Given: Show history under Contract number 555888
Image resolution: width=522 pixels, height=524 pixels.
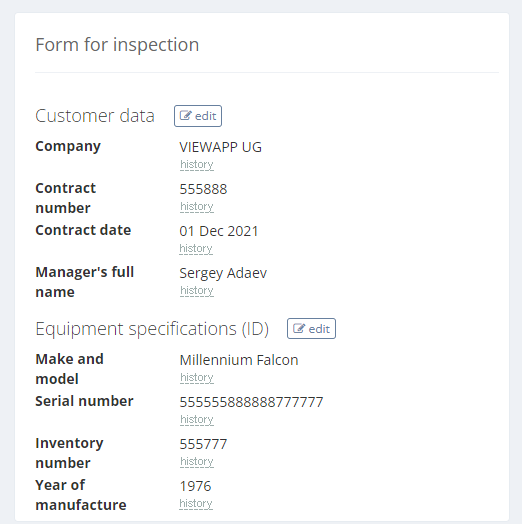Looking at the screenshot, I should 197,207.
